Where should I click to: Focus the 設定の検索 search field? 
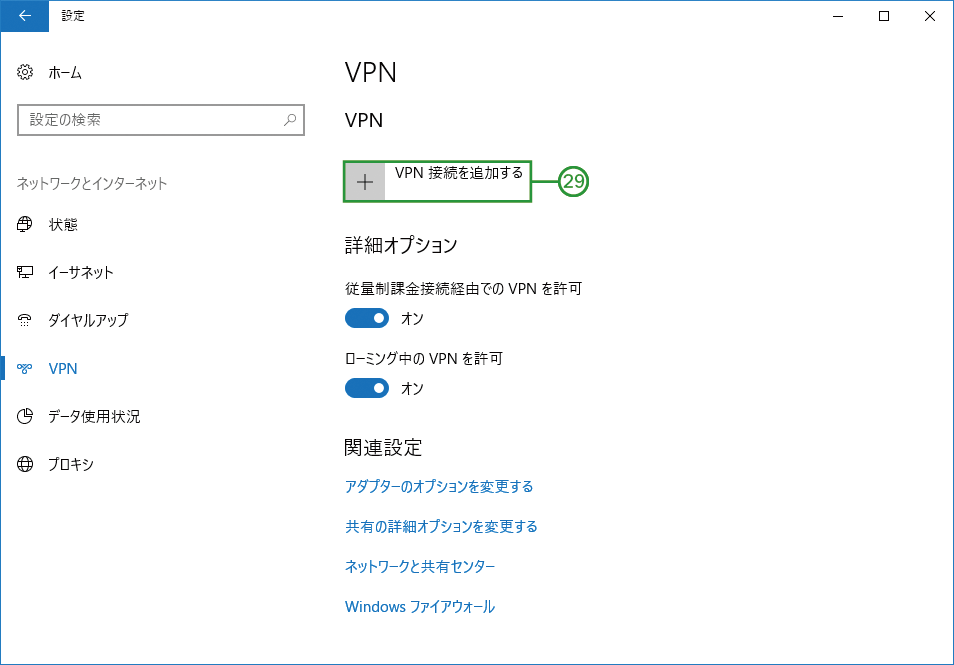(x=161, y=120)
